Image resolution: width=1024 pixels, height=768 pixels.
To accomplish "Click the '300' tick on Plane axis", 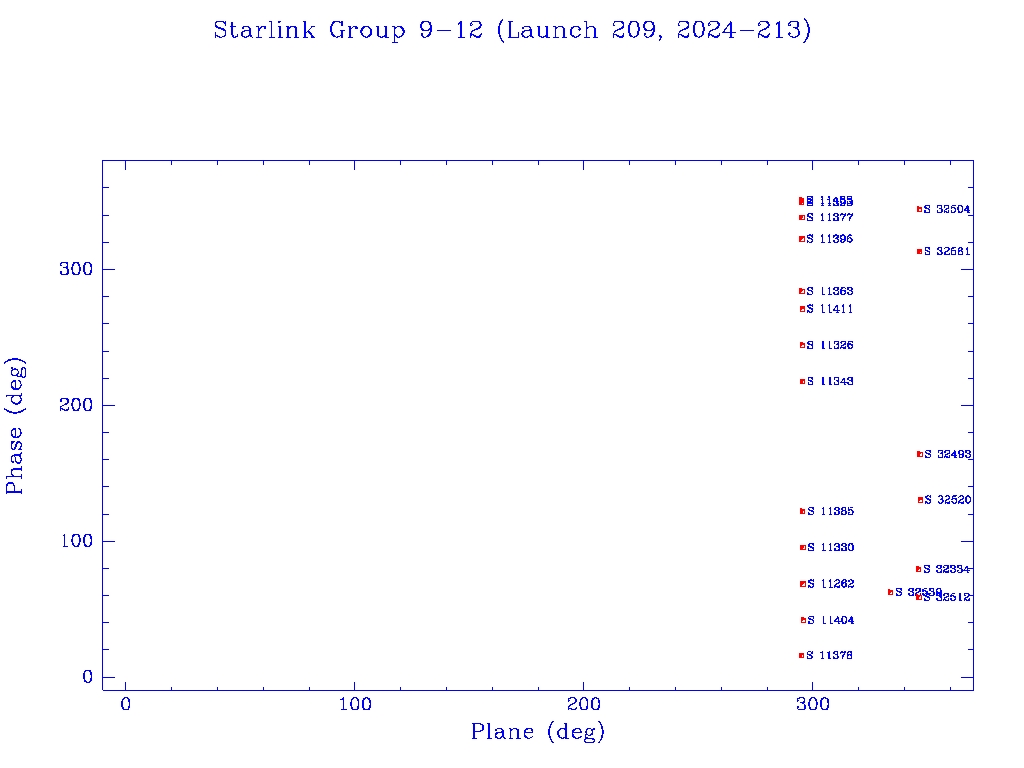I will [813, 704].
